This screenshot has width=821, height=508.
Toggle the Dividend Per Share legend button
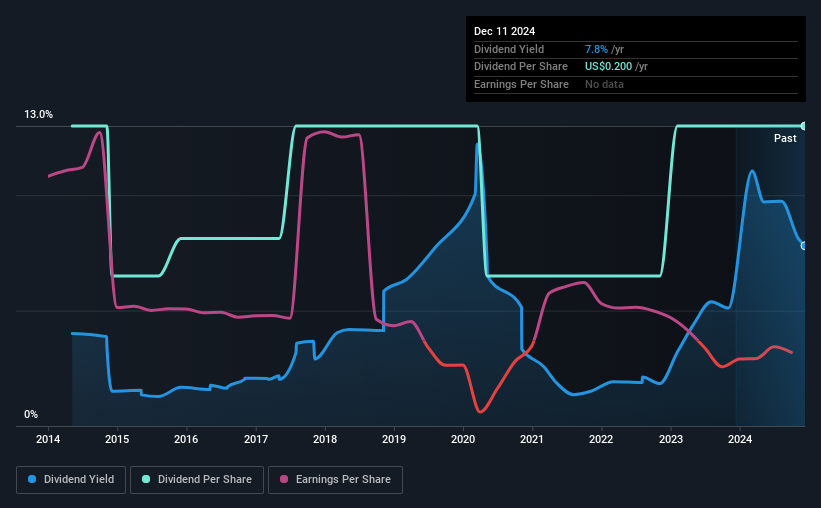pos(197,480)
